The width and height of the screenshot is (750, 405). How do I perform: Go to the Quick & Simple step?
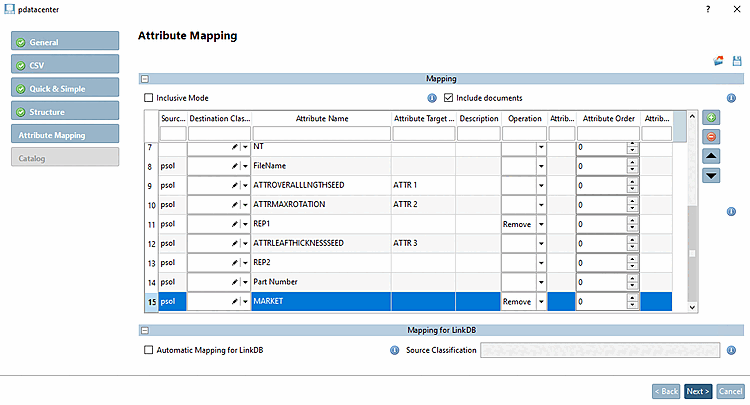pyautogui.click(x=65, y=88)
